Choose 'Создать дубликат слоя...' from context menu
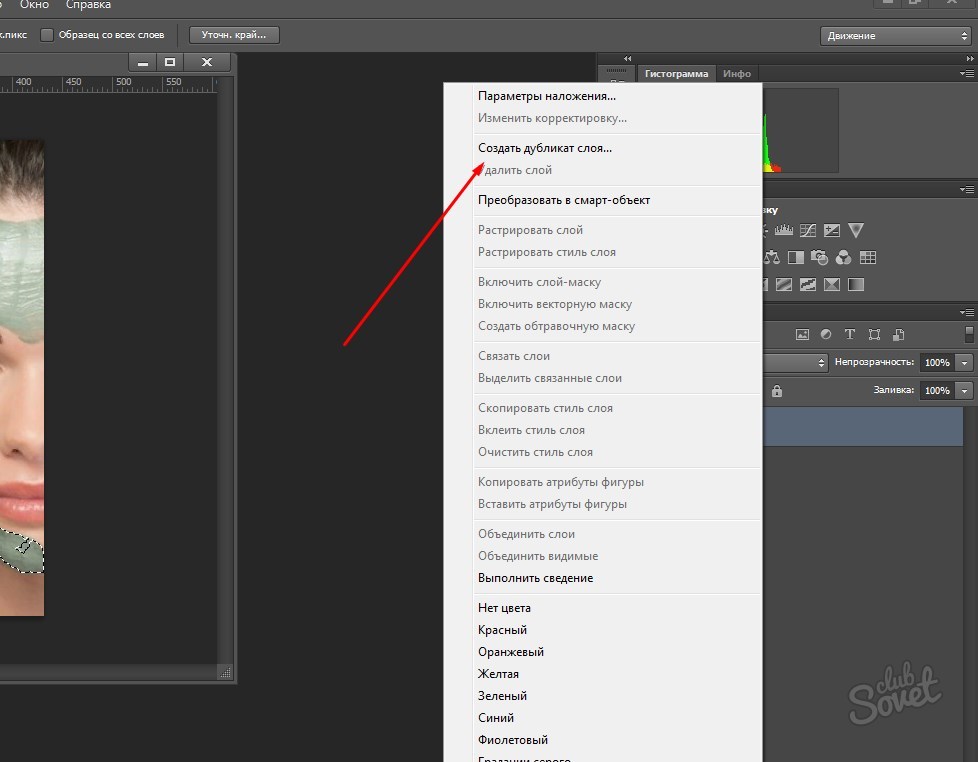 coord(545,148)
